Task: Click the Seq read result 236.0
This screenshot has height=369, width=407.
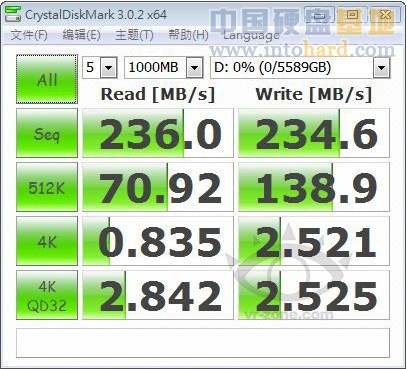Action: [158, 133]
